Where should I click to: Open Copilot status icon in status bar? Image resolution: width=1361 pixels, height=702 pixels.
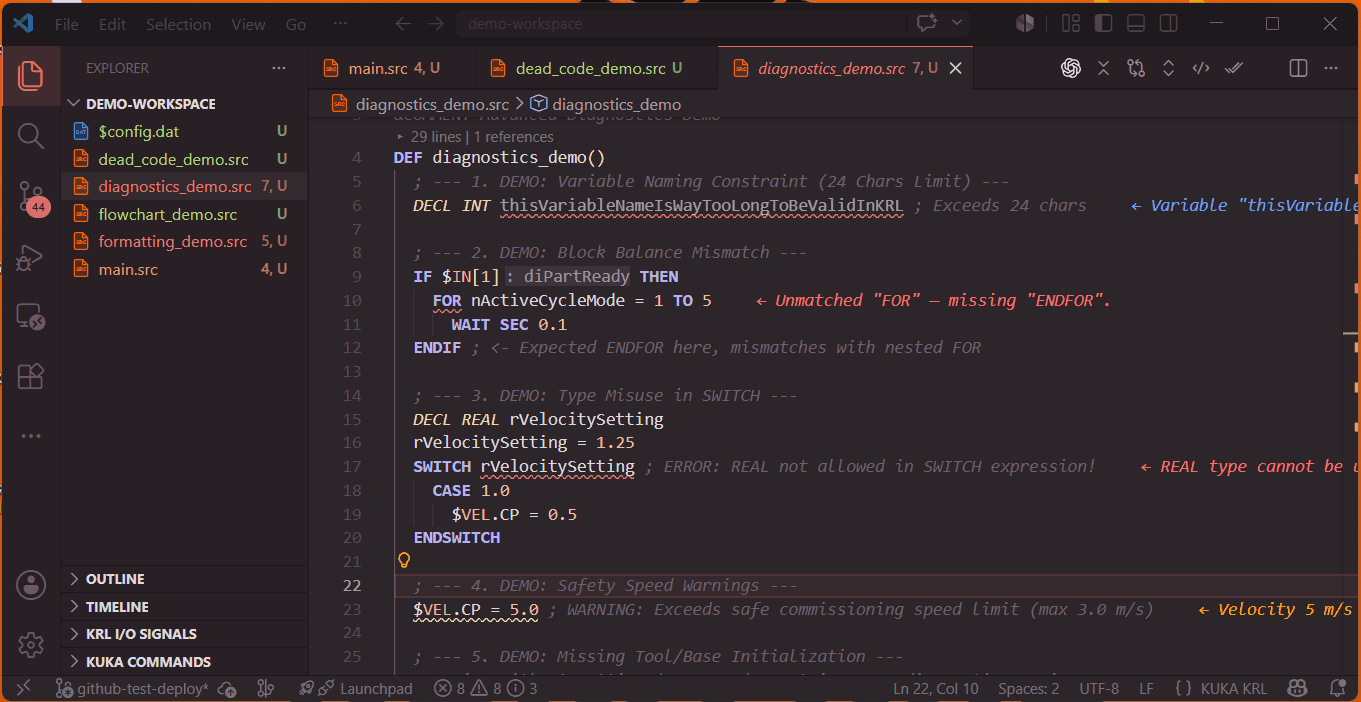[x=1298, y=689]
